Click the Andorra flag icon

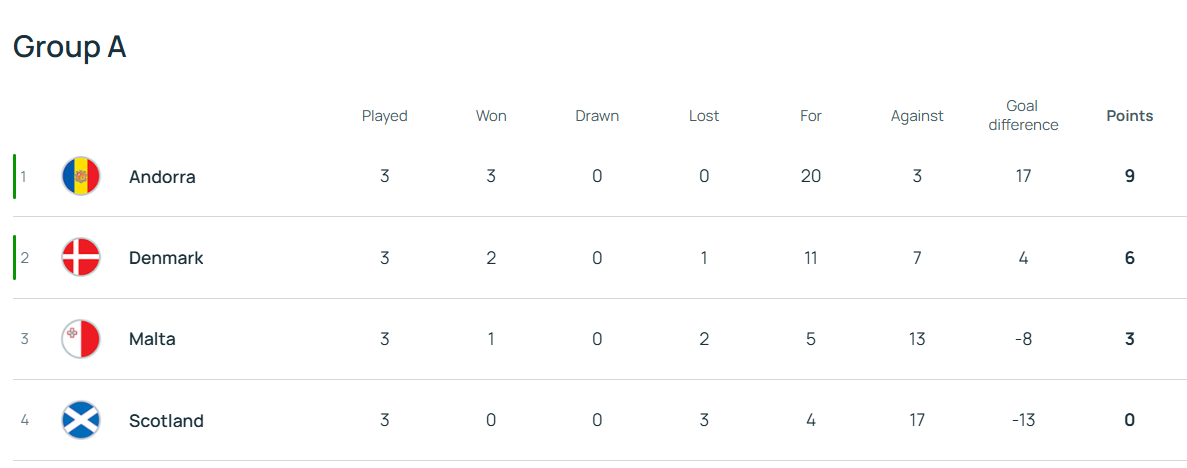80,176
